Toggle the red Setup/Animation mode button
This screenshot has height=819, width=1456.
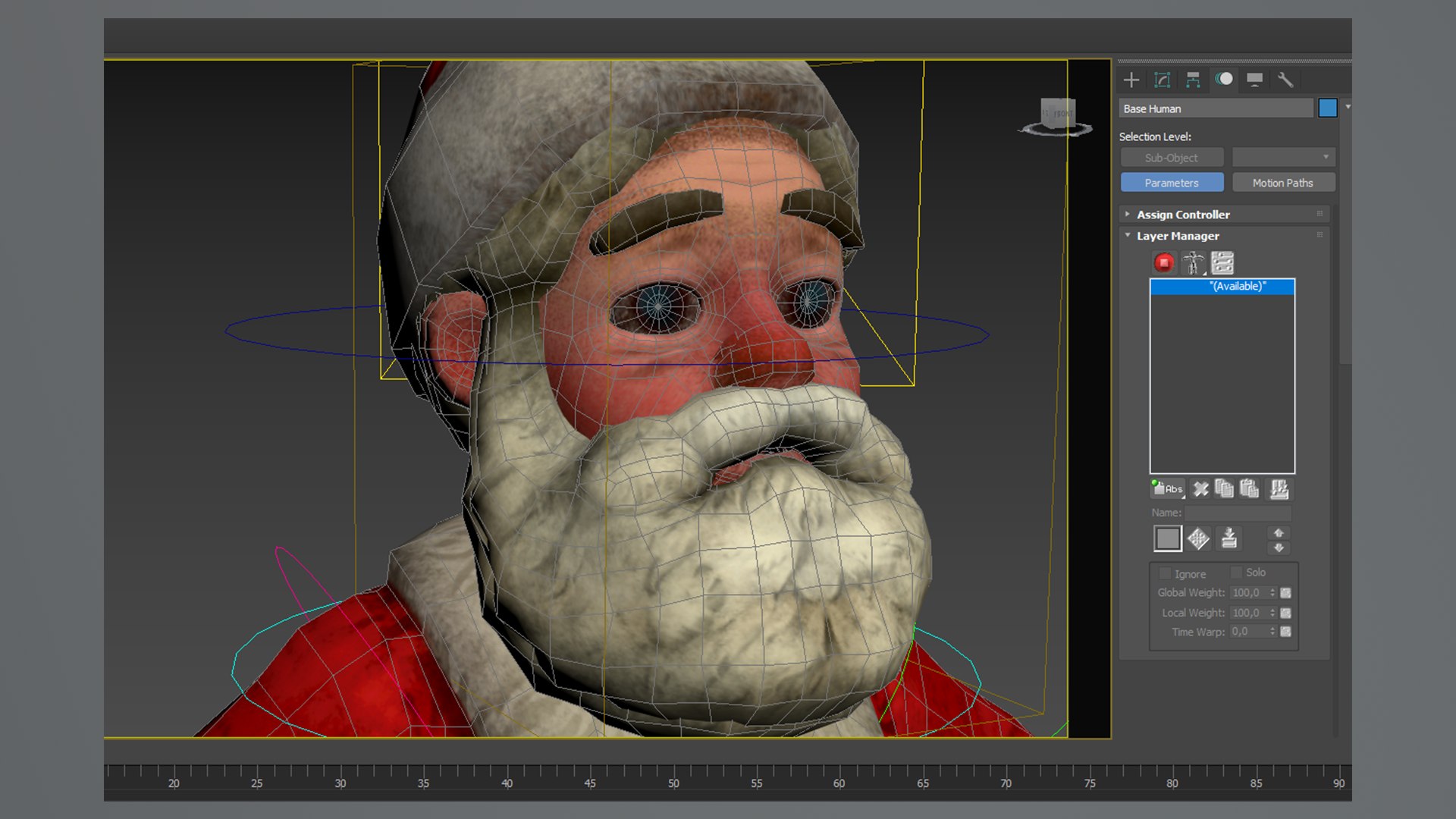coord(1164,263)
